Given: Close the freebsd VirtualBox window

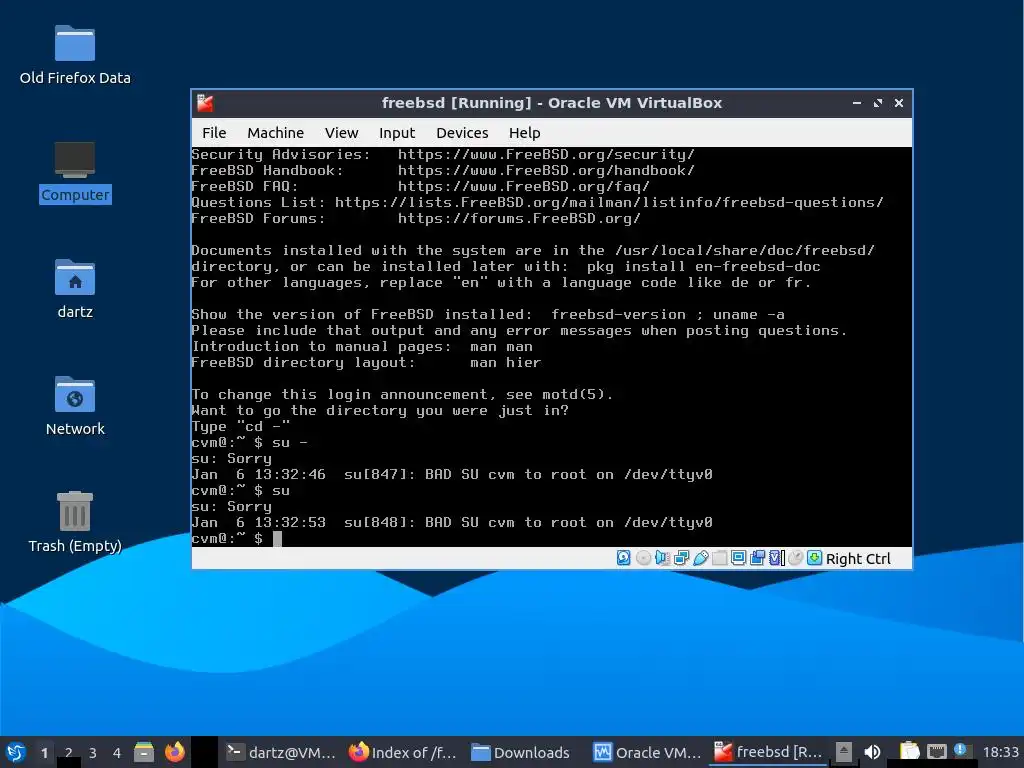Looking at the screenshot, I should 899,103.
